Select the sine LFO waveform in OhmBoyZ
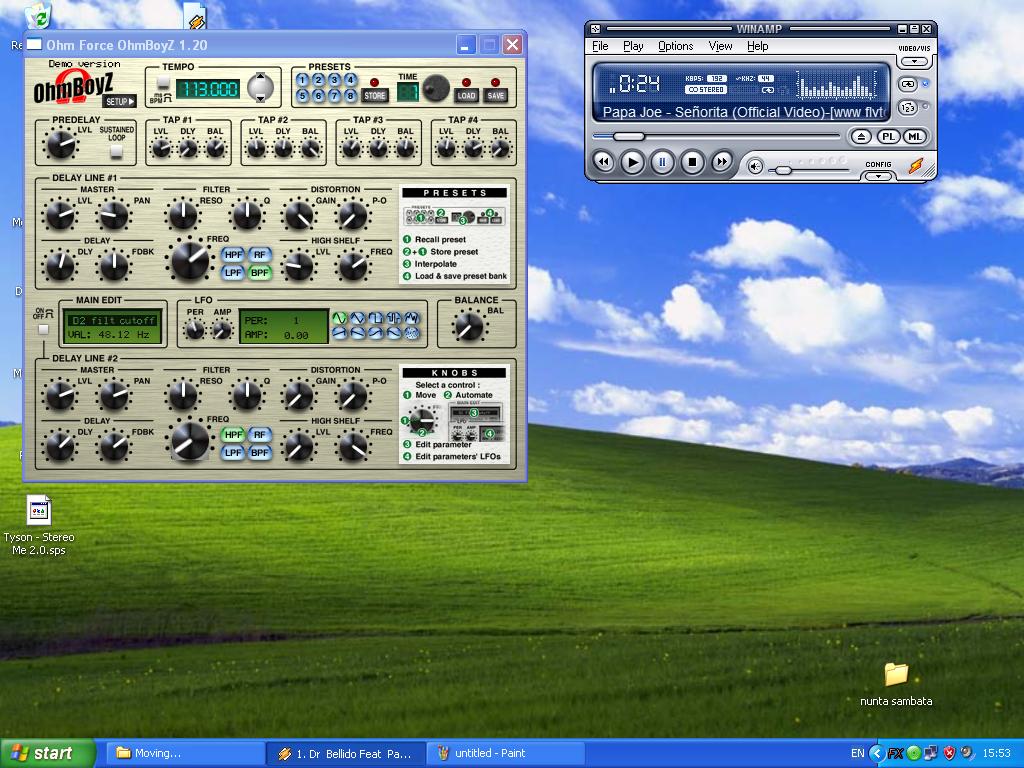This screenshot has width=1024, height=768. (339, 318)
